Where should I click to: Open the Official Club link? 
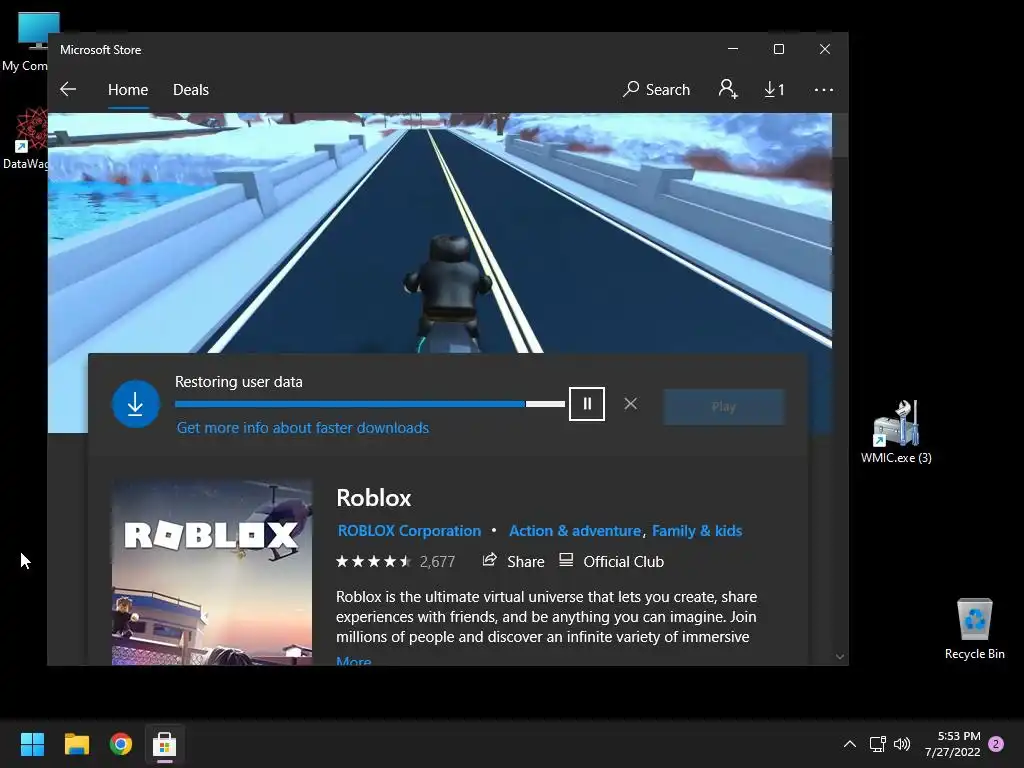(x=611, y=561)
